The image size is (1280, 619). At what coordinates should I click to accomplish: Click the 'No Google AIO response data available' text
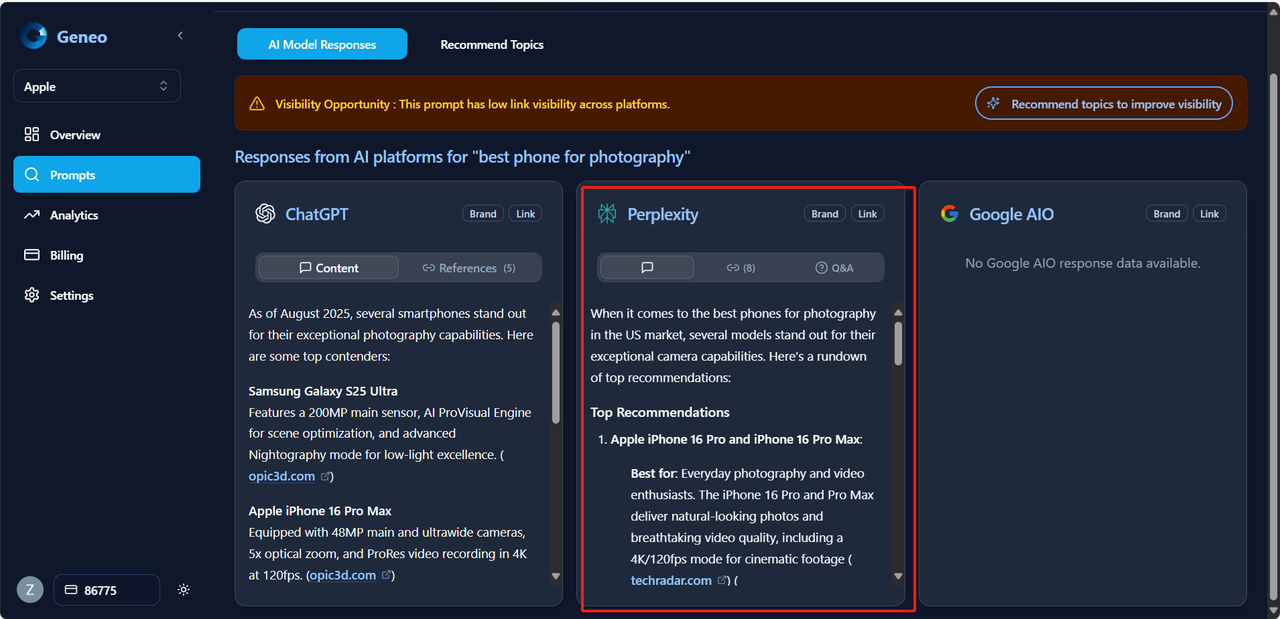(x=1083, y=263)
